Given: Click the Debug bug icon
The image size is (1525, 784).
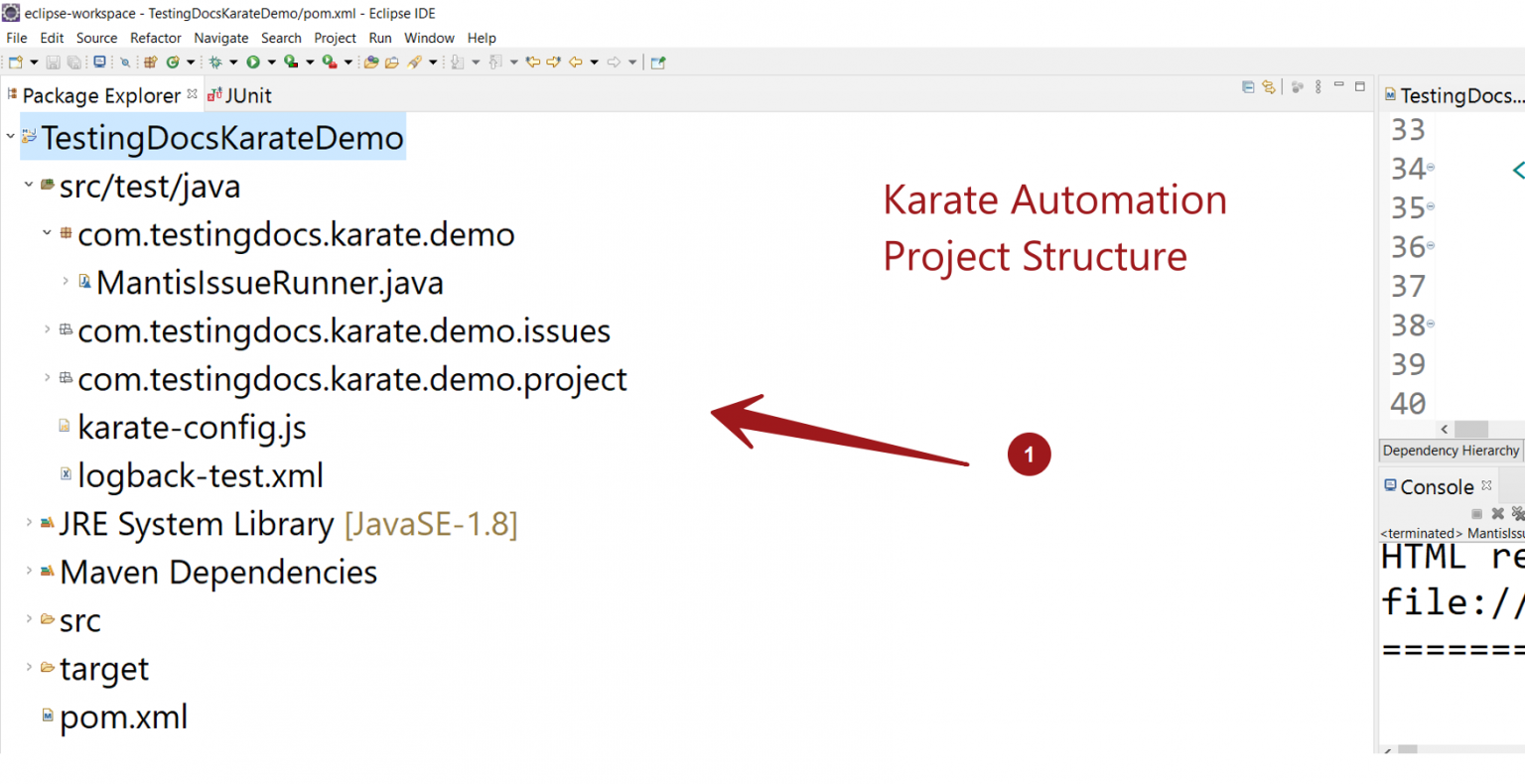Looking at the screenshot, I should point(215,63).
